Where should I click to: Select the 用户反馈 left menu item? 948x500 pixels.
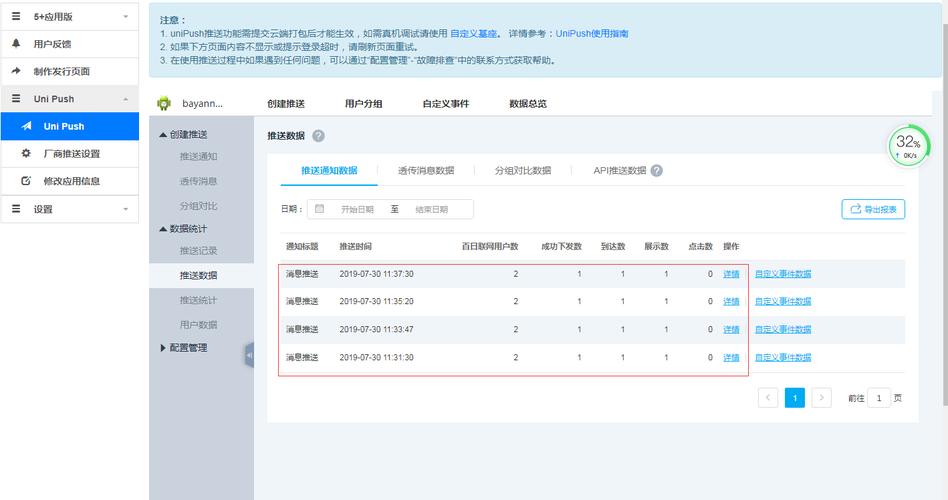point(70,44)
